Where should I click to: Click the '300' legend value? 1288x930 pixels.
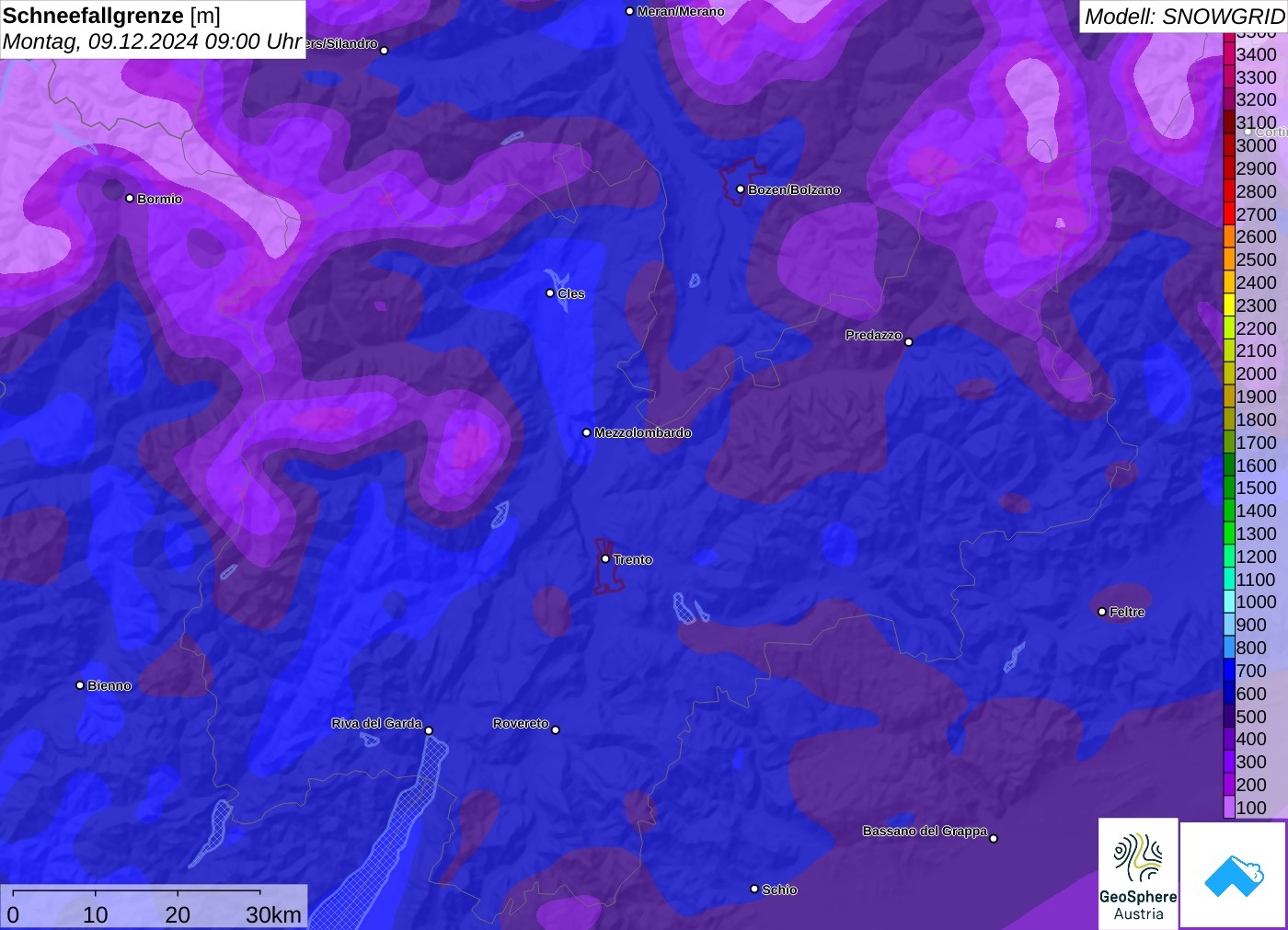tap(1251, 762)
